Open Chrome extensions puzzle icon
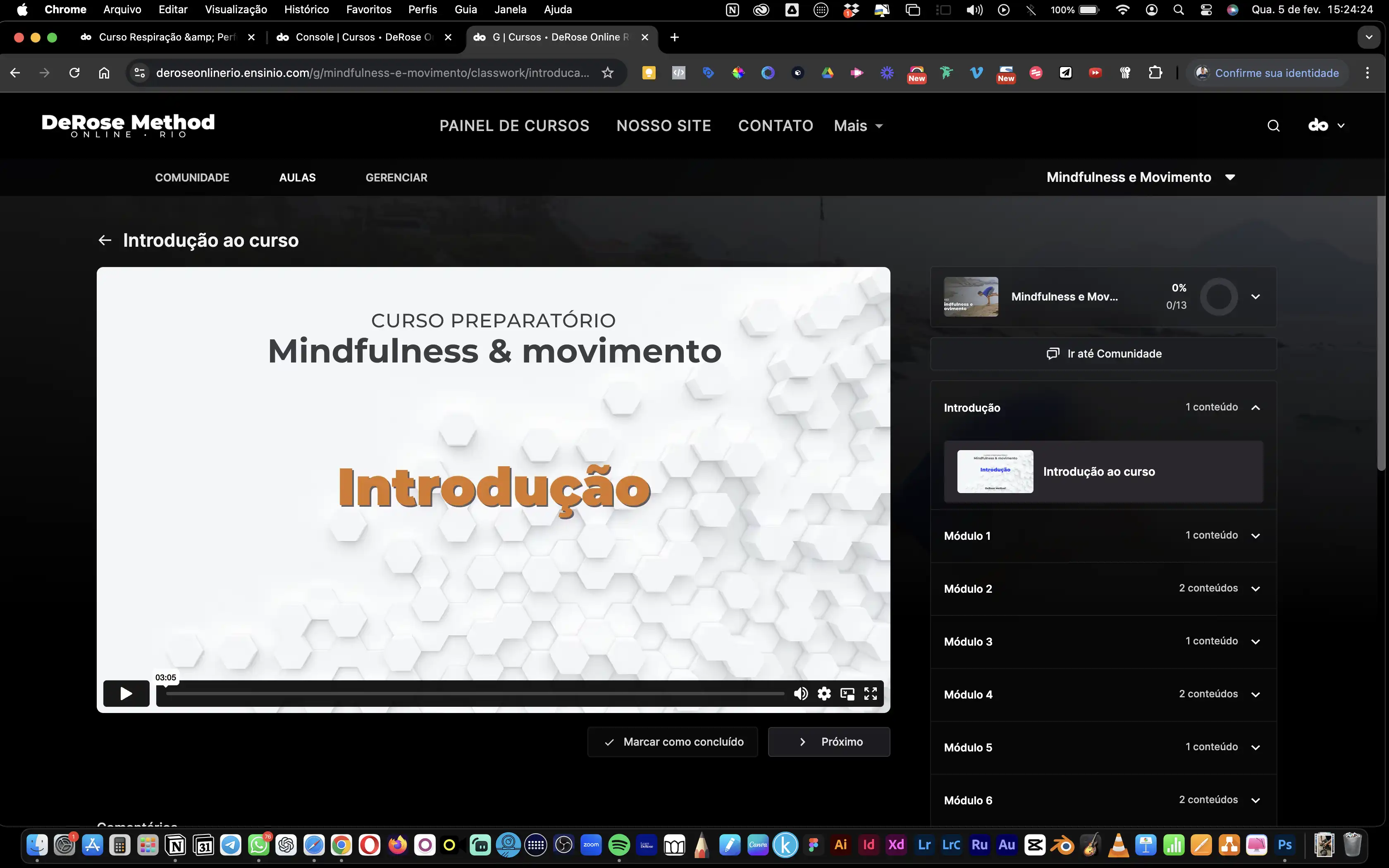Viewport: 1389px width, 868px height. tap(1155, 73)
